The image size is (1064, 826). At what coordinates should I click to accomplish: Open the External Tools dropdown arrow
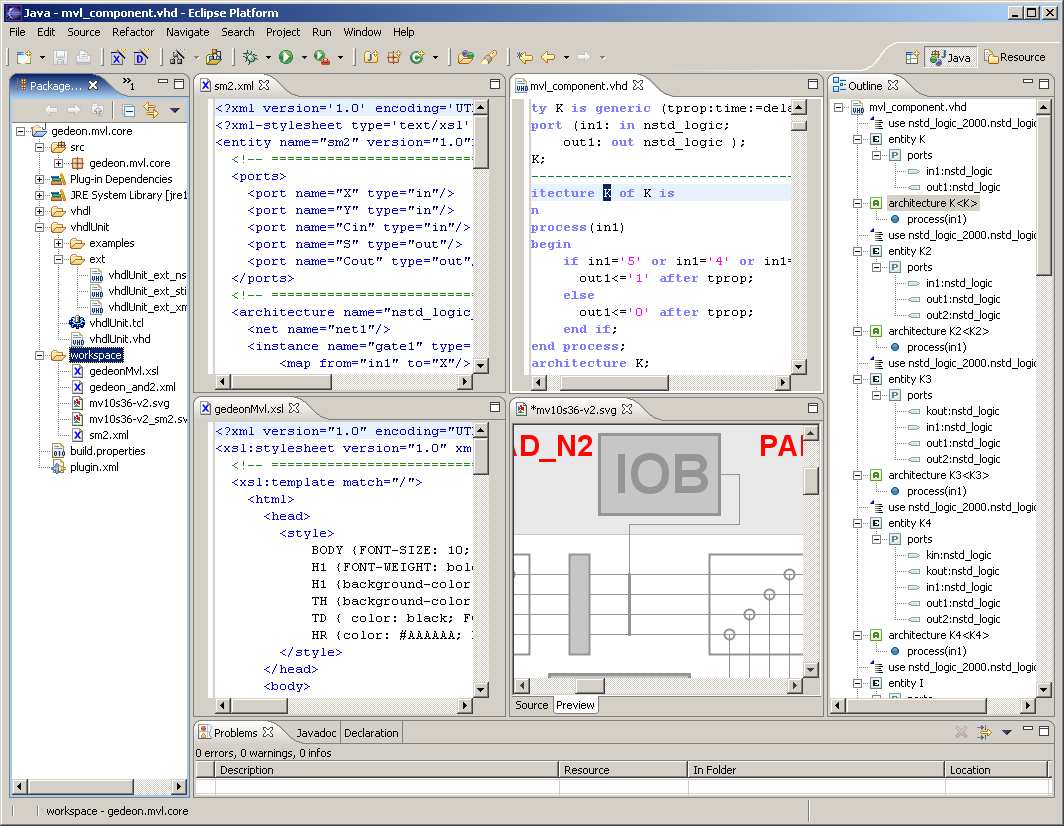(x=340, y=58)
